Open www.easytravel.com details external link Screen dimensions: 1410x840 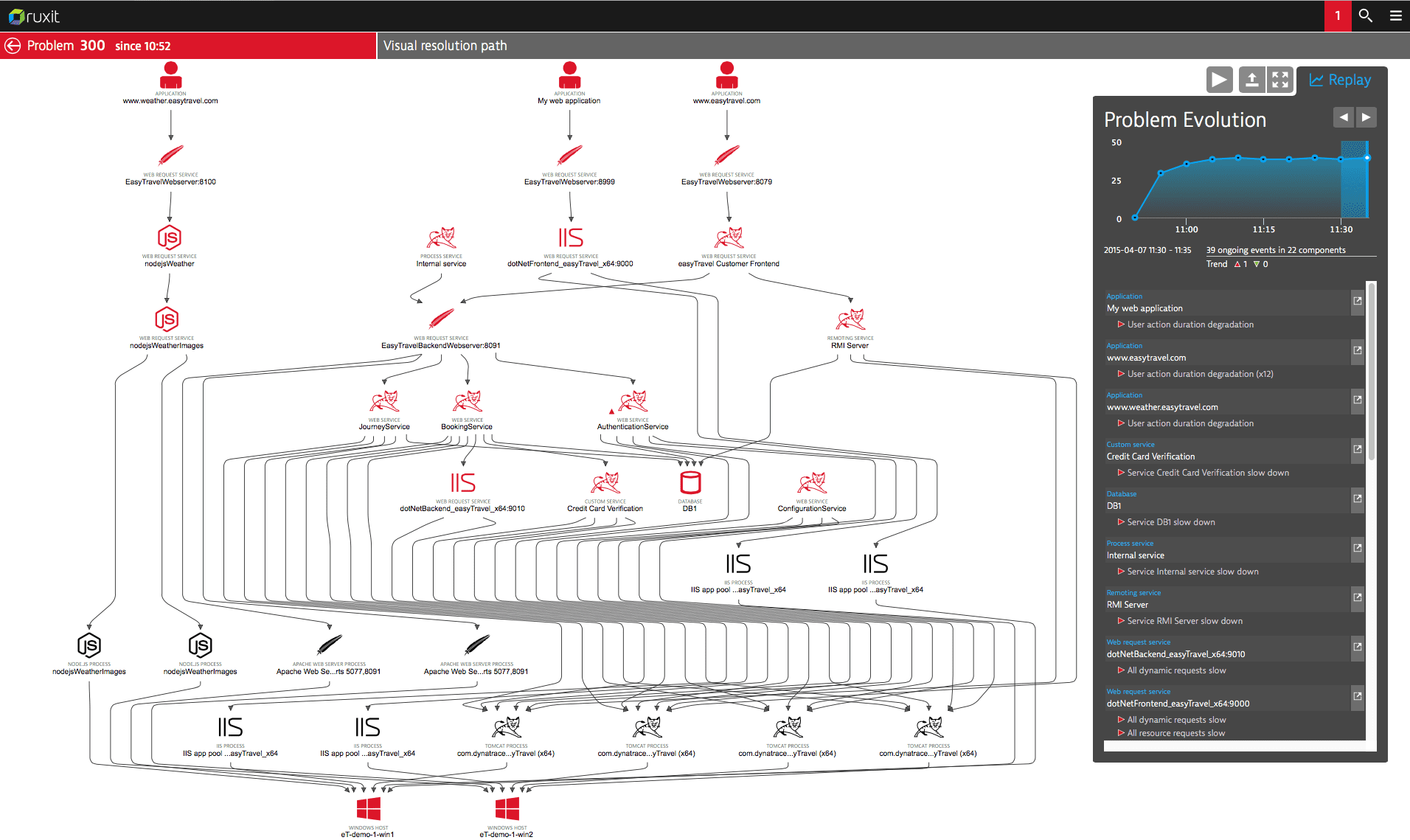point(1357,350)
